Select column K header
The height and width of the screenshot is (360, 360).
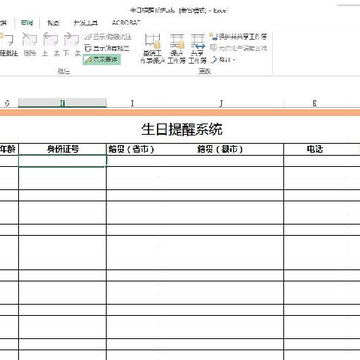click(315, 103)
